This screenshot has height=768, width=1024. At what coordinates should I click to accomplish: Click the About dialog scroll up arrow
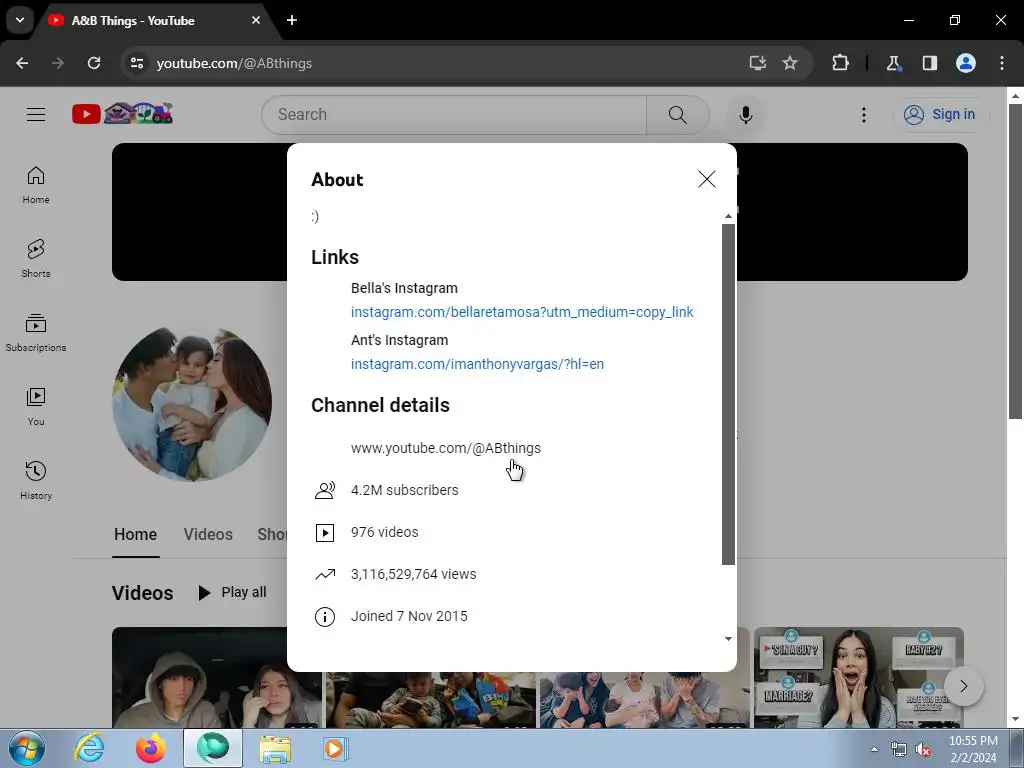(x=728, y=216)
